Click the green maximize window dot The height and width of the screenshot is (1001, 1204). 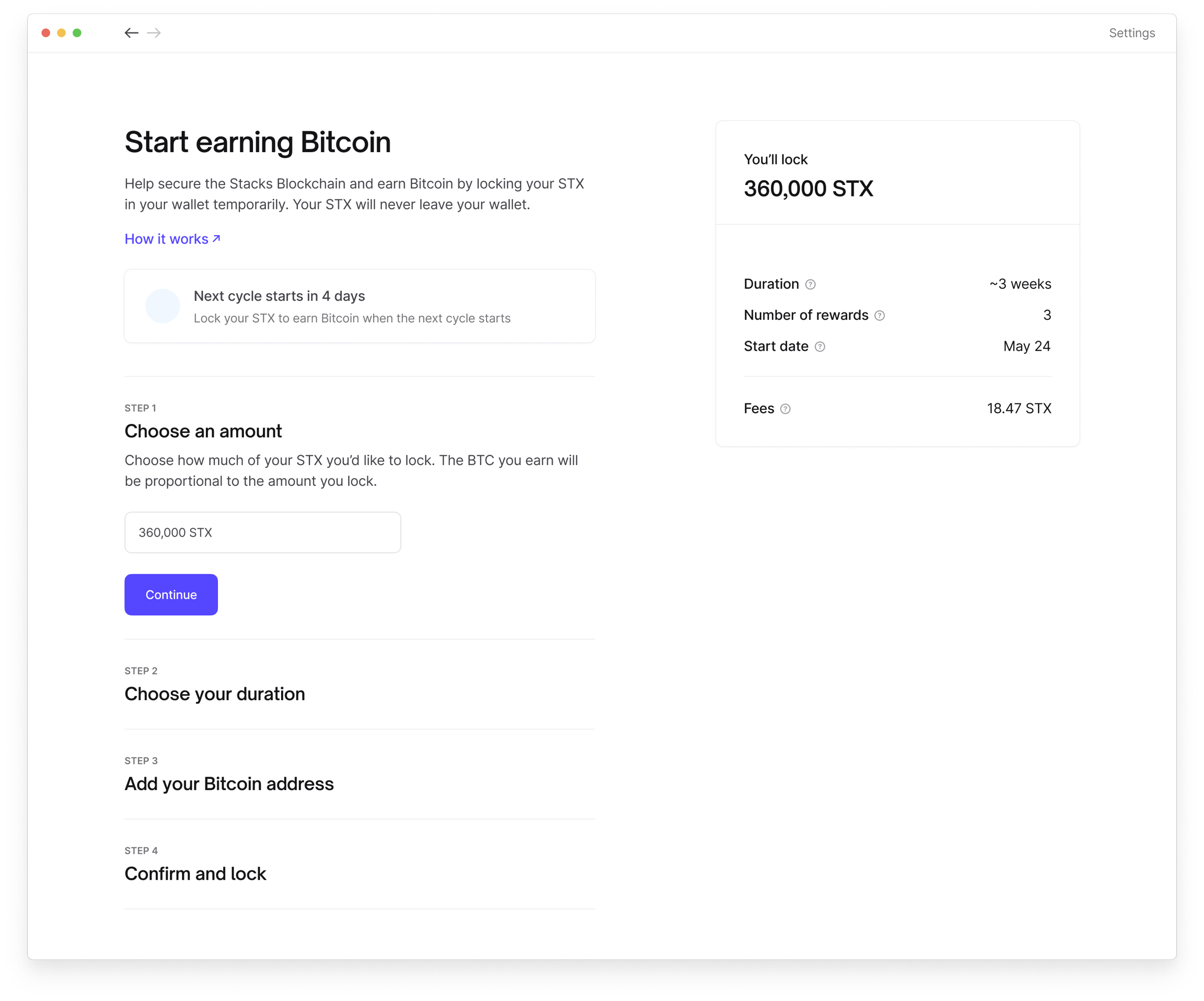[77, 33]
